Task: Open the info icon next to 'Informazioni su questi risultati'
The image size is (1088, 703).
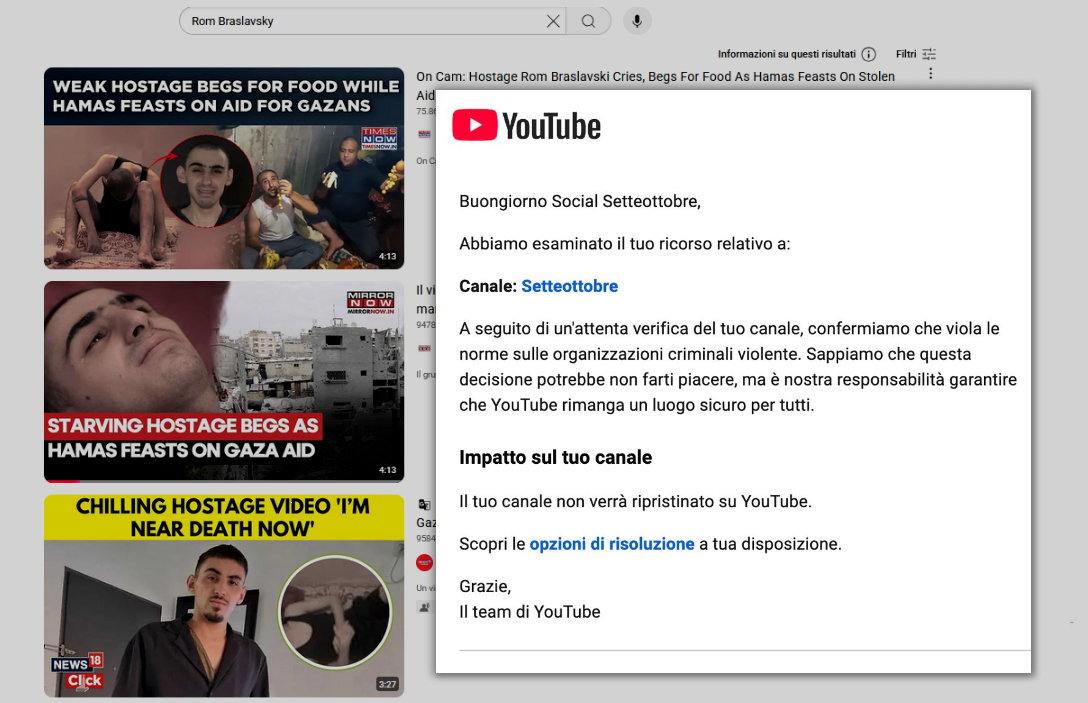Action: tap(869, 54)
